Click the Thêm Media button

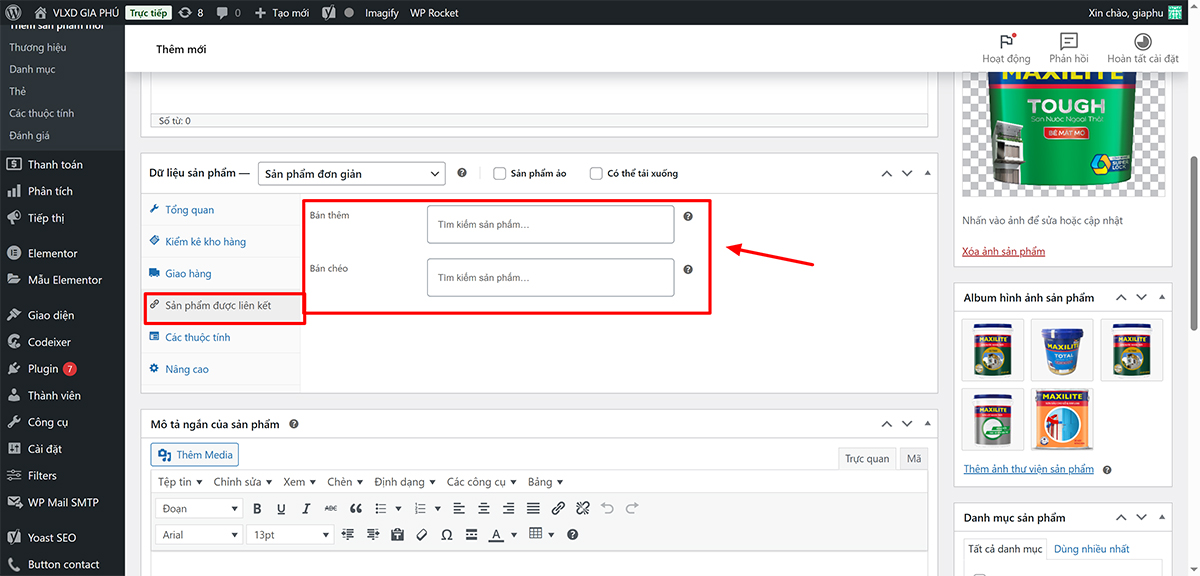195,455
